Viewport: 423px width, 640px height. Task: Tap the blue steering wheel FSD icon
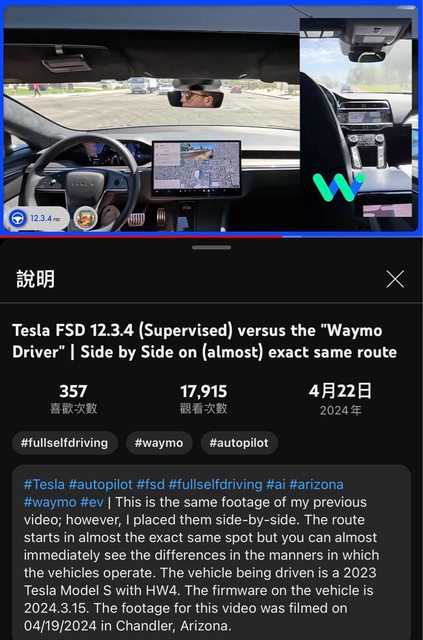[x=18, y=218]
